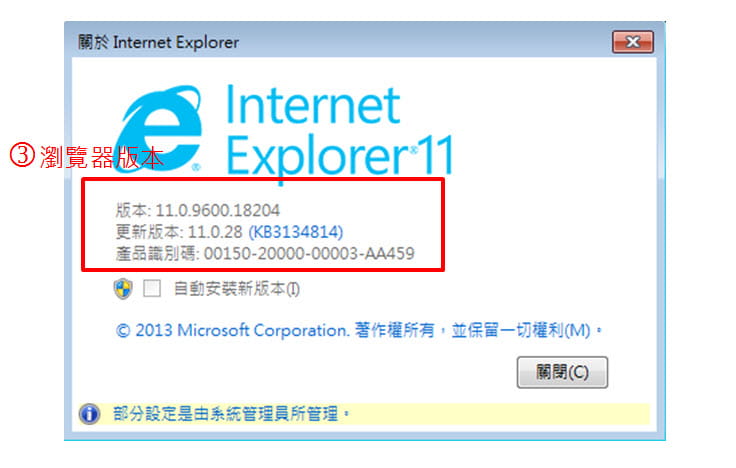This screenshot has width=736, height=468.
Task: Click the 更新版本: 11.0.28 text
Action: [179, 232]
